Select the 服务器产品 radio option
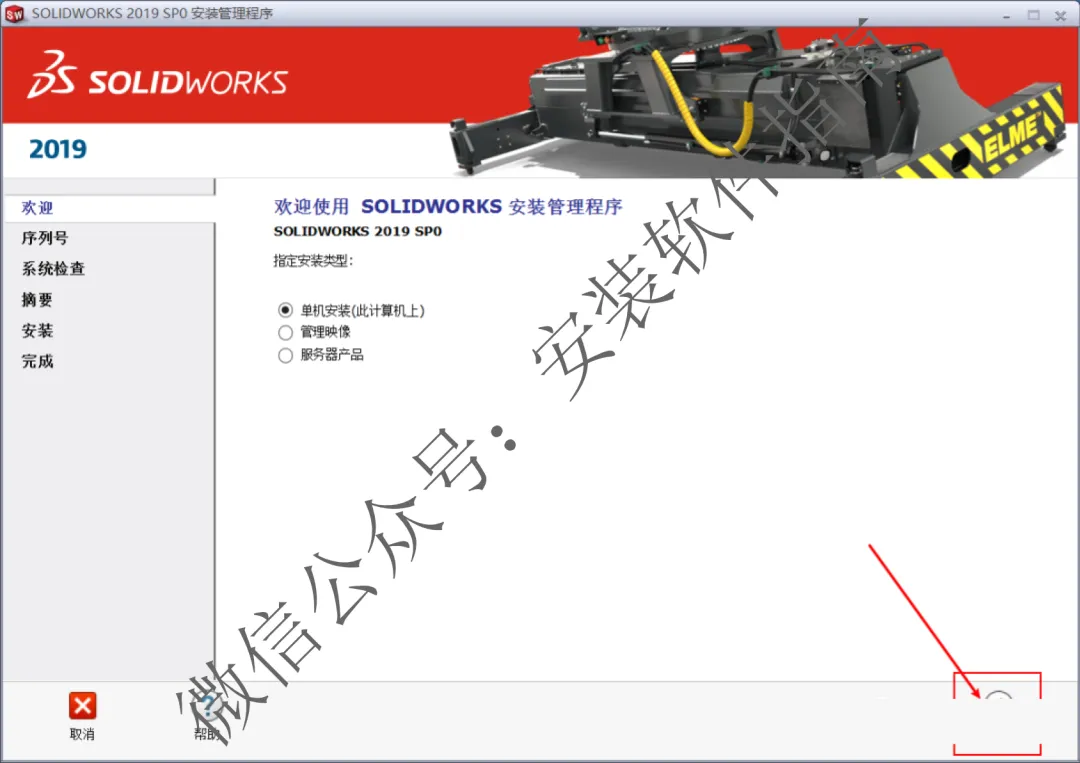1080x763 pixels. point(285,355)
